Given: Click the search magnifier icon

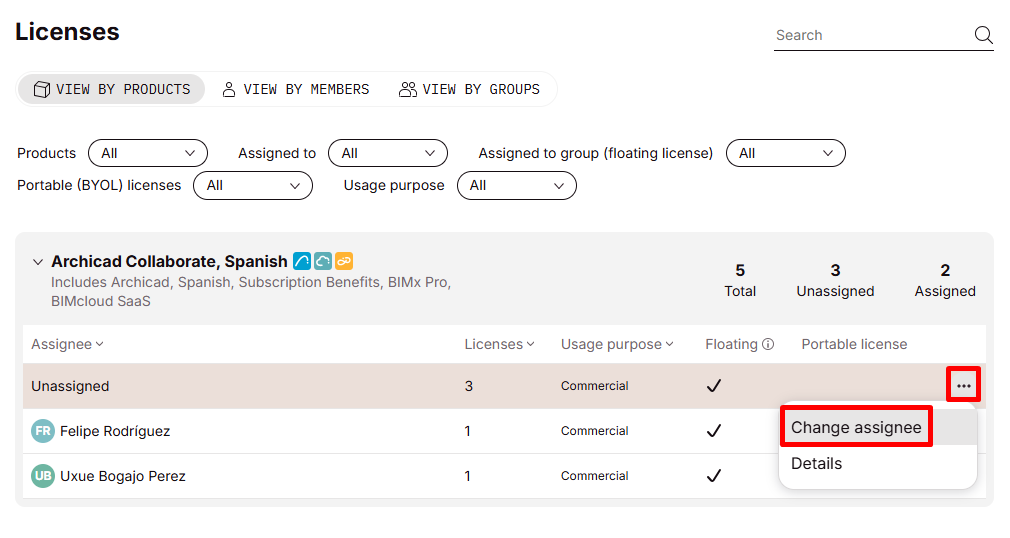Looking at the screenshot, I should (x=983, y=36).
